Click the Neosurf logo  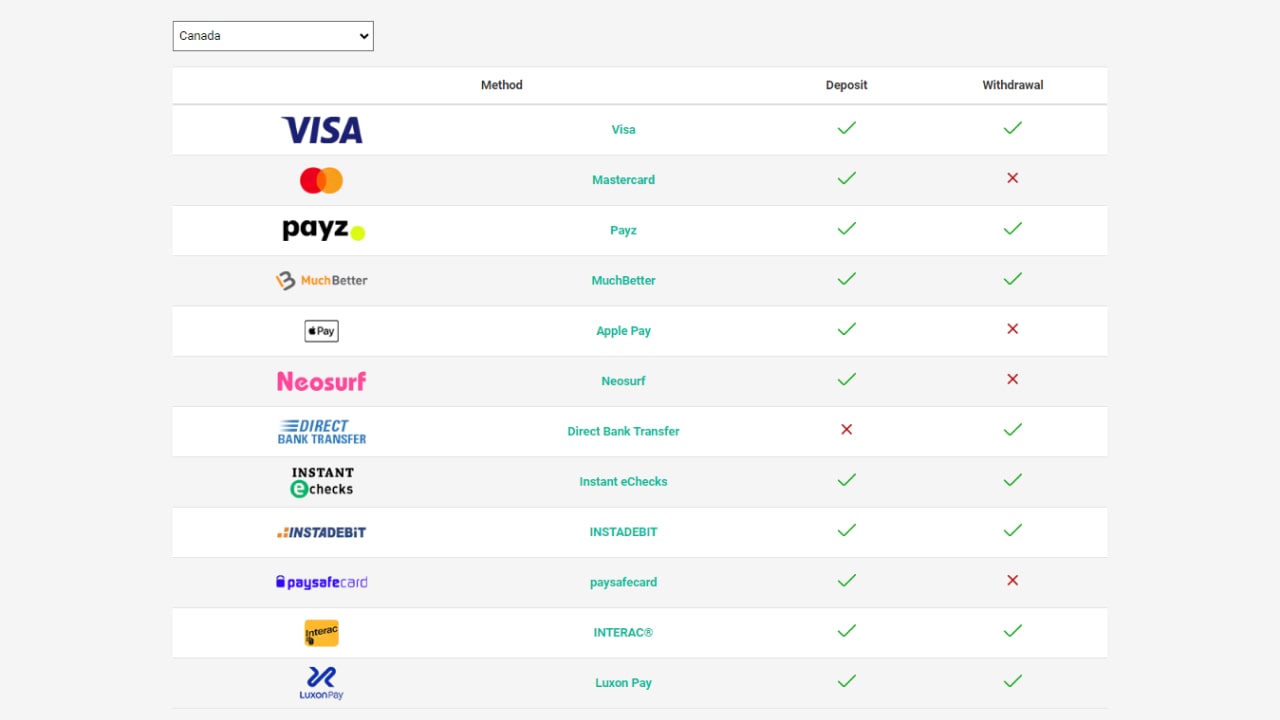322,381
